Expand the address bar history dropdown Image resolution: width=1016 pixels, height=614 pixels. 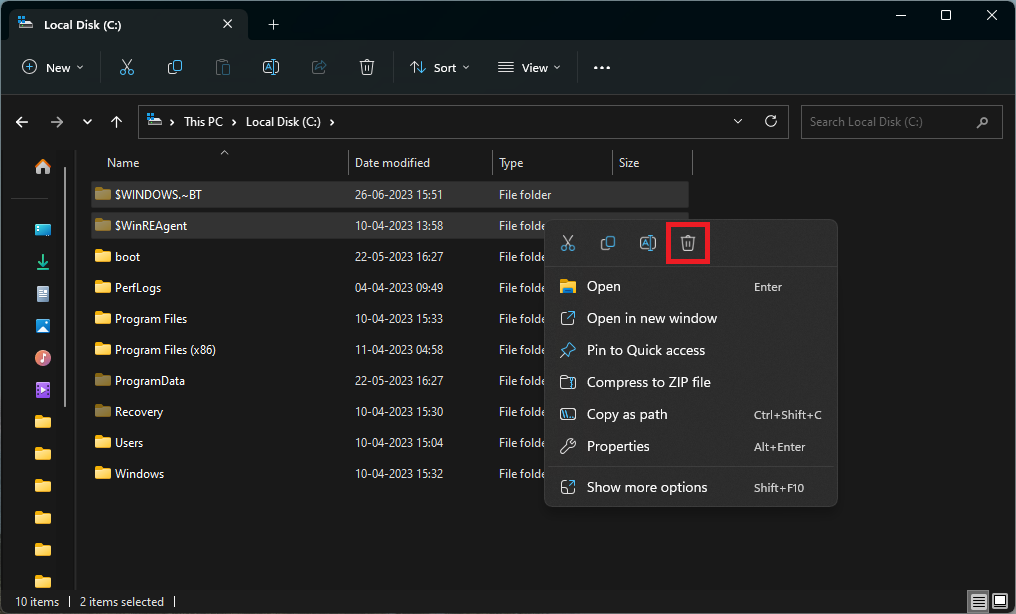[737, 121]
